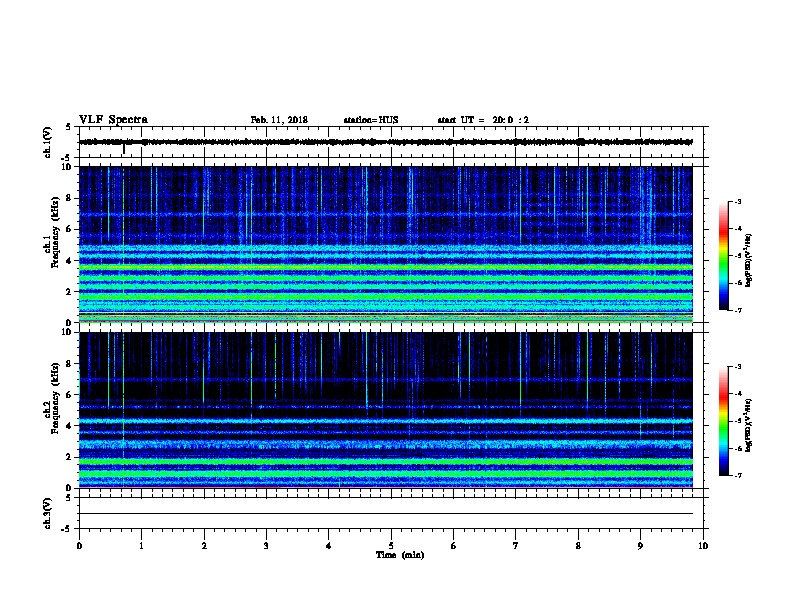Click the "-7" value below ch.2 colorbar
The image size is (792, 612).
(x=737, y=476)
